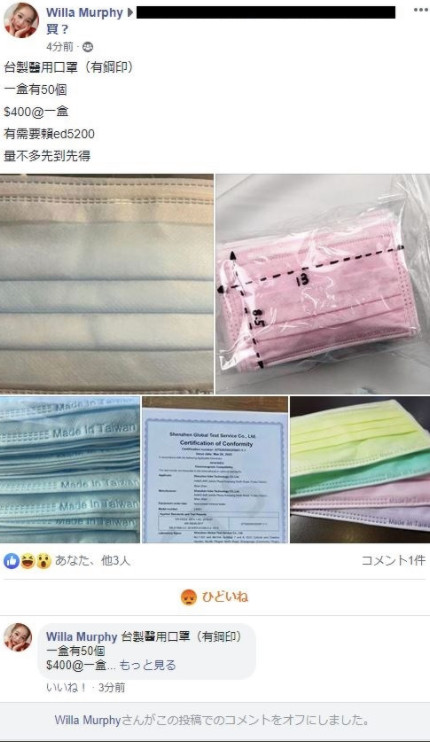Image resolution: width=430 pixels, height=742 pixels.
Task: Toggle the ひどいね reaction button
Action: (214, 597)
